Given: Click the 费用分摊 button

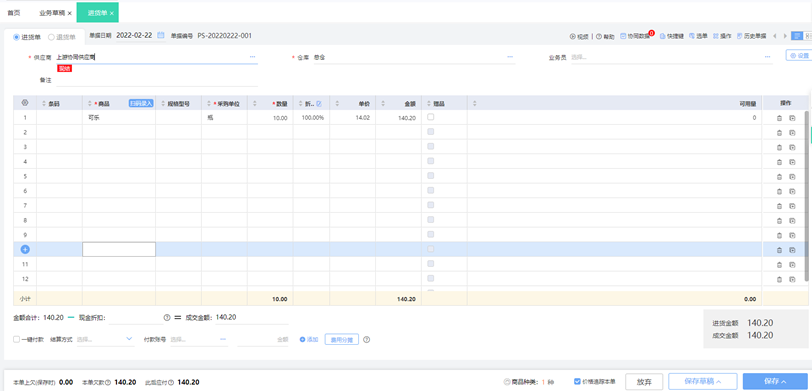Looking at the screenshot, I should point(341,340).
